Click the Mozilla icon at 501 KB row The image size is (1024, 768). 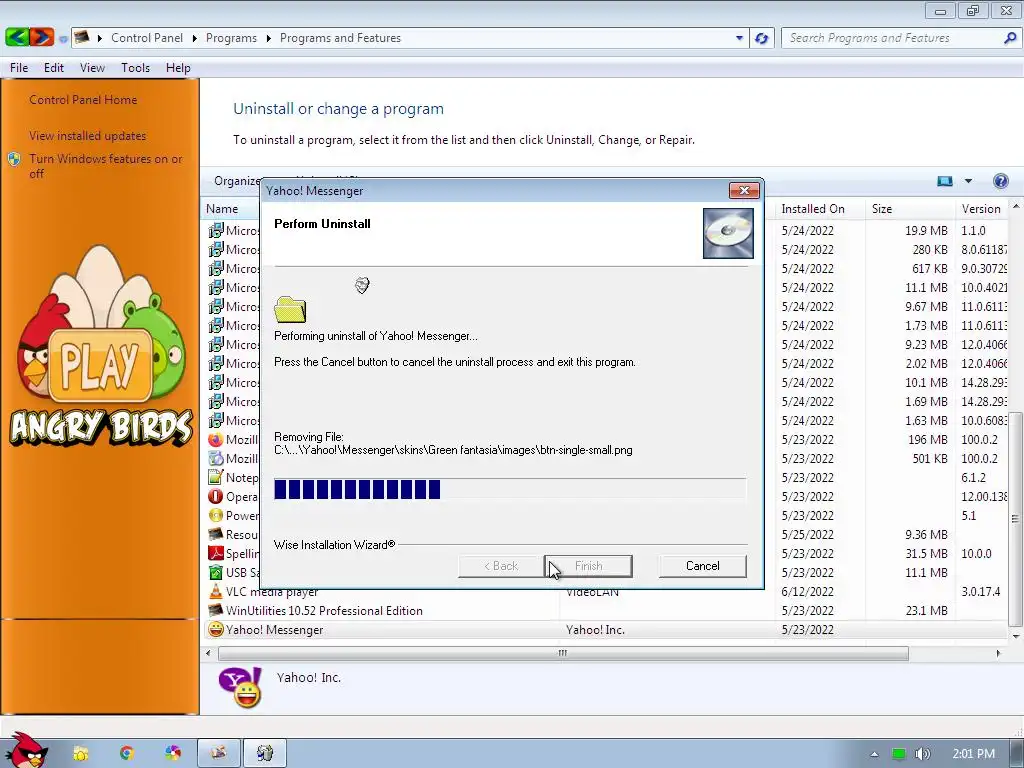click(x=216, y=458)
